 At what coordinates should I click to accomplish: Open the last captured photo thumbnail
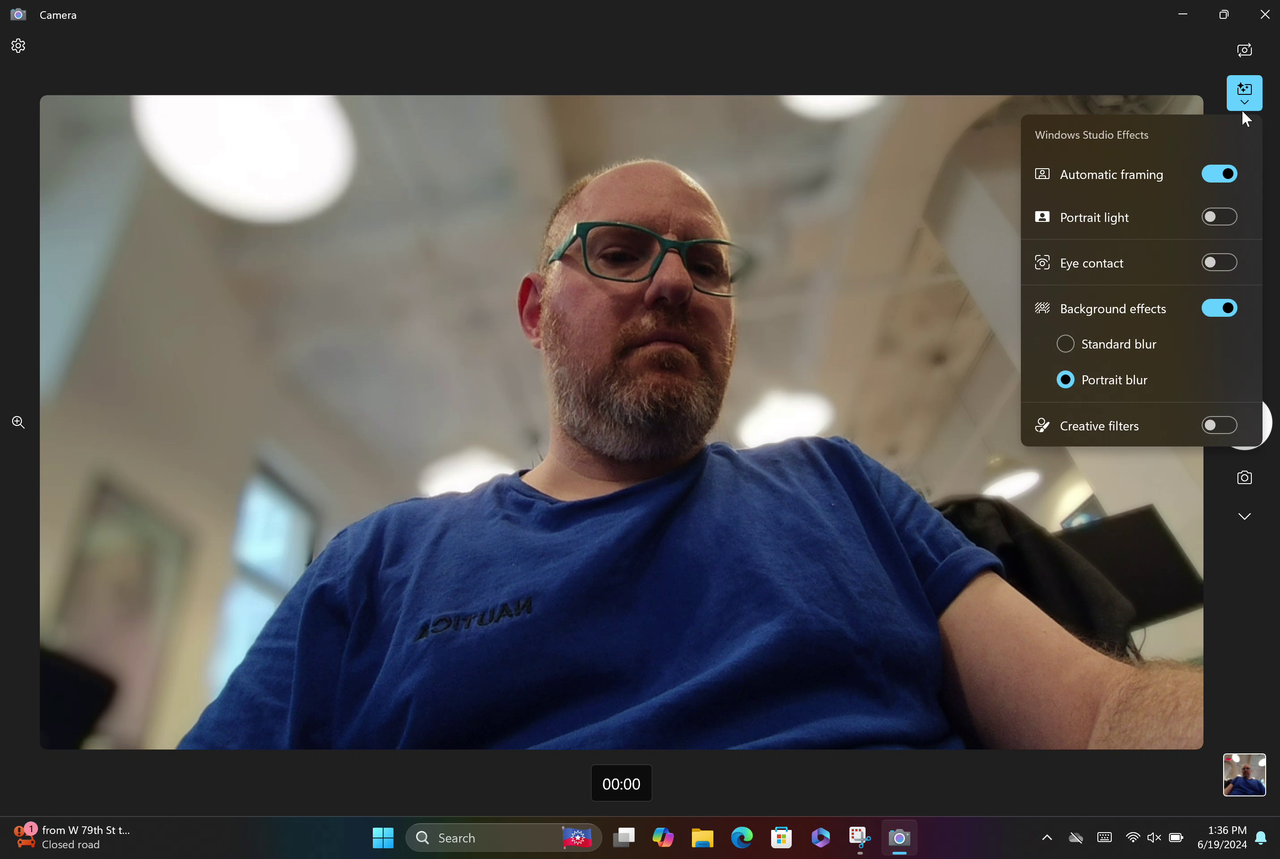click(1244, 775)
